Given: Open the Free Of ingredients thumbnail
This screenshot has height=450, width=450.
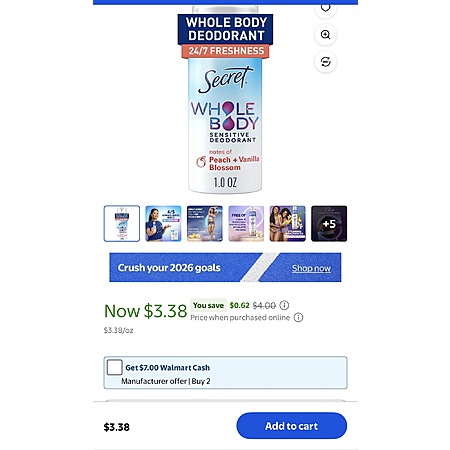Looking at the screenshot, I should (x=246, y=223).
